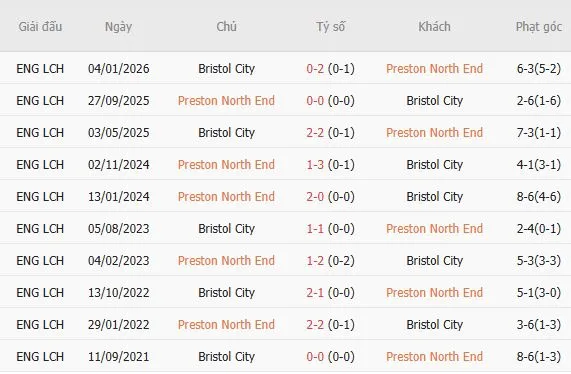
Task: Open the 0-0 score for 27/09/2025
Action: [315, 101]
